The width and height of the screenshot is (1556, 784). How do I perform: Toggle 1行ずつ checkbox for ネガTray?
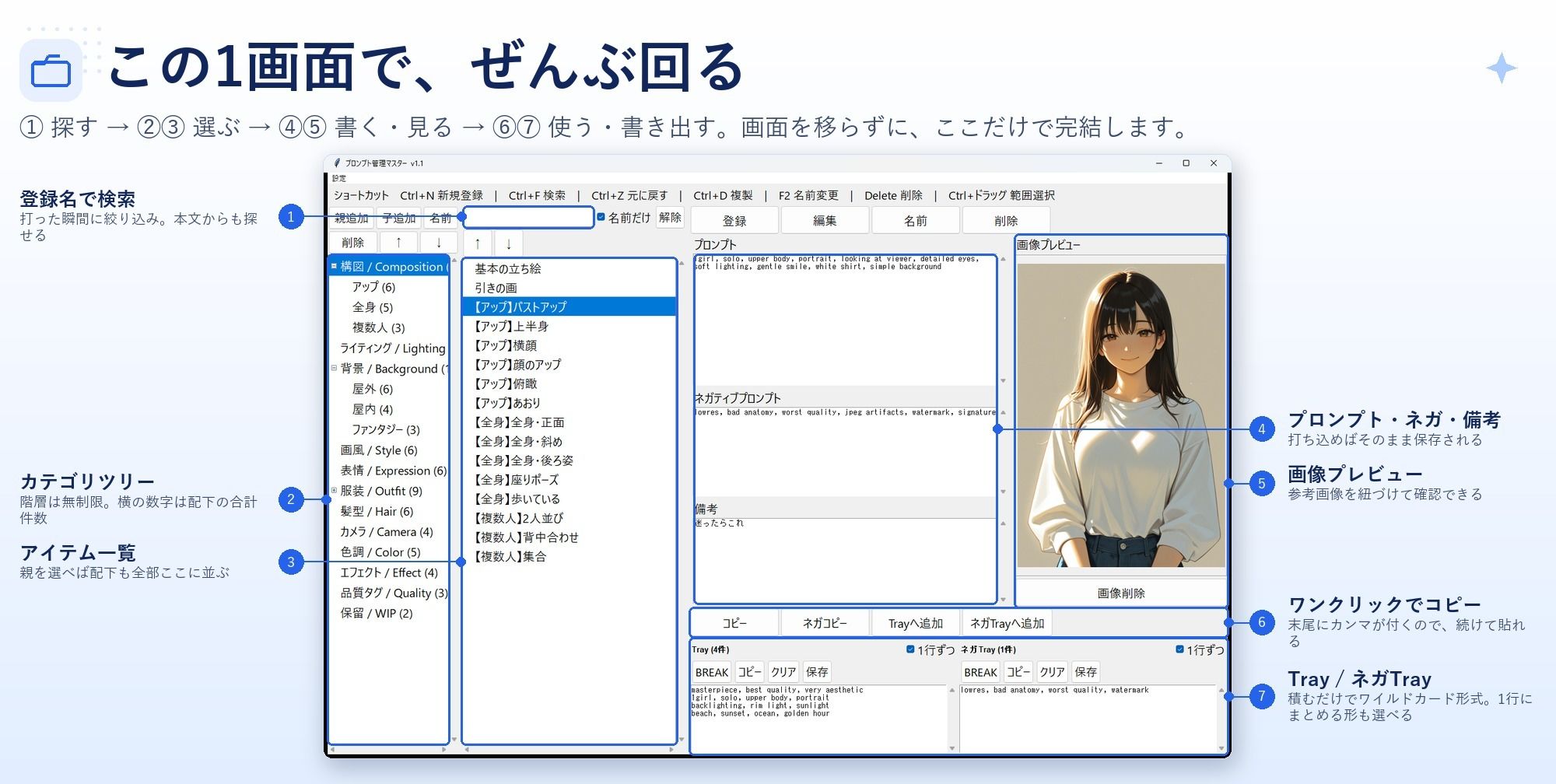tap(1179, 649)
